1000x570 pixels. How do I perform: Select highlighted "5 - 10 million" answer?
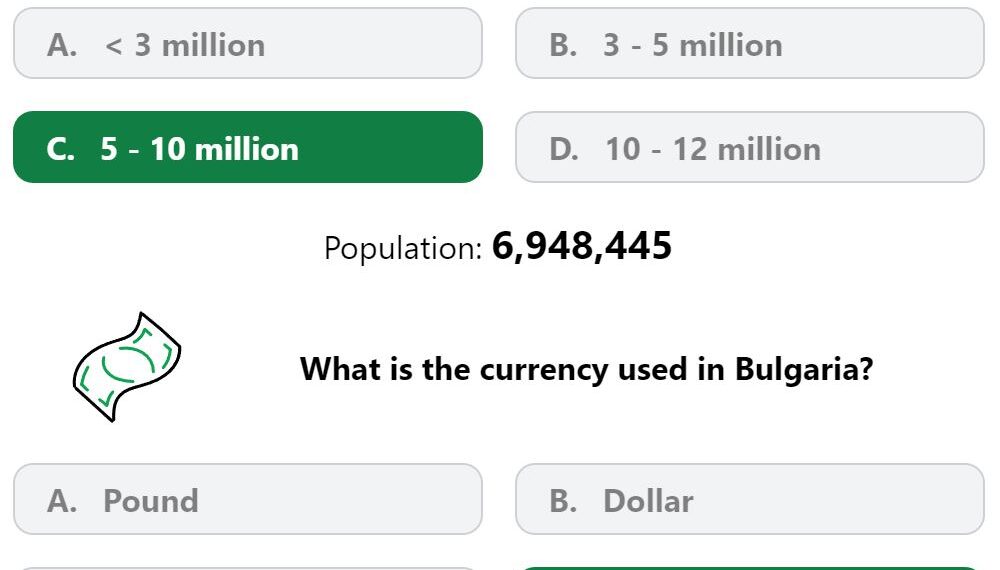tap(247, 147)
